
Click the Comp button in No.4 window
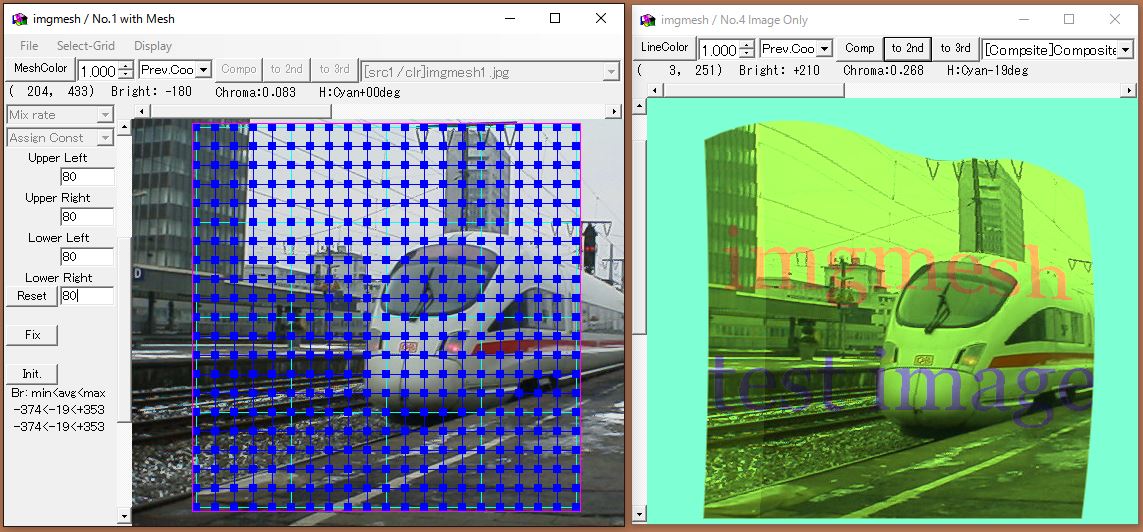pyautogui.click(x=859, y=48)
